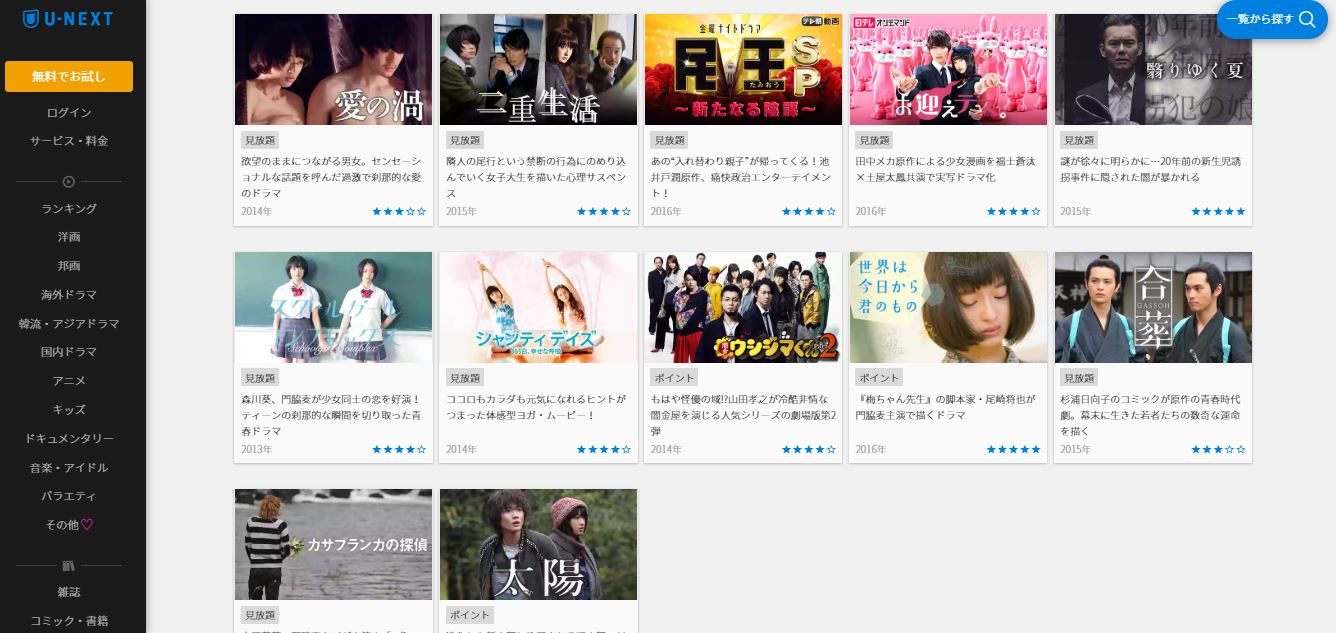The width and height of the screenshot is (1336, 633).
Task: Open 世界は今日から君のもの thumbnail
Action: pos(948,307)
